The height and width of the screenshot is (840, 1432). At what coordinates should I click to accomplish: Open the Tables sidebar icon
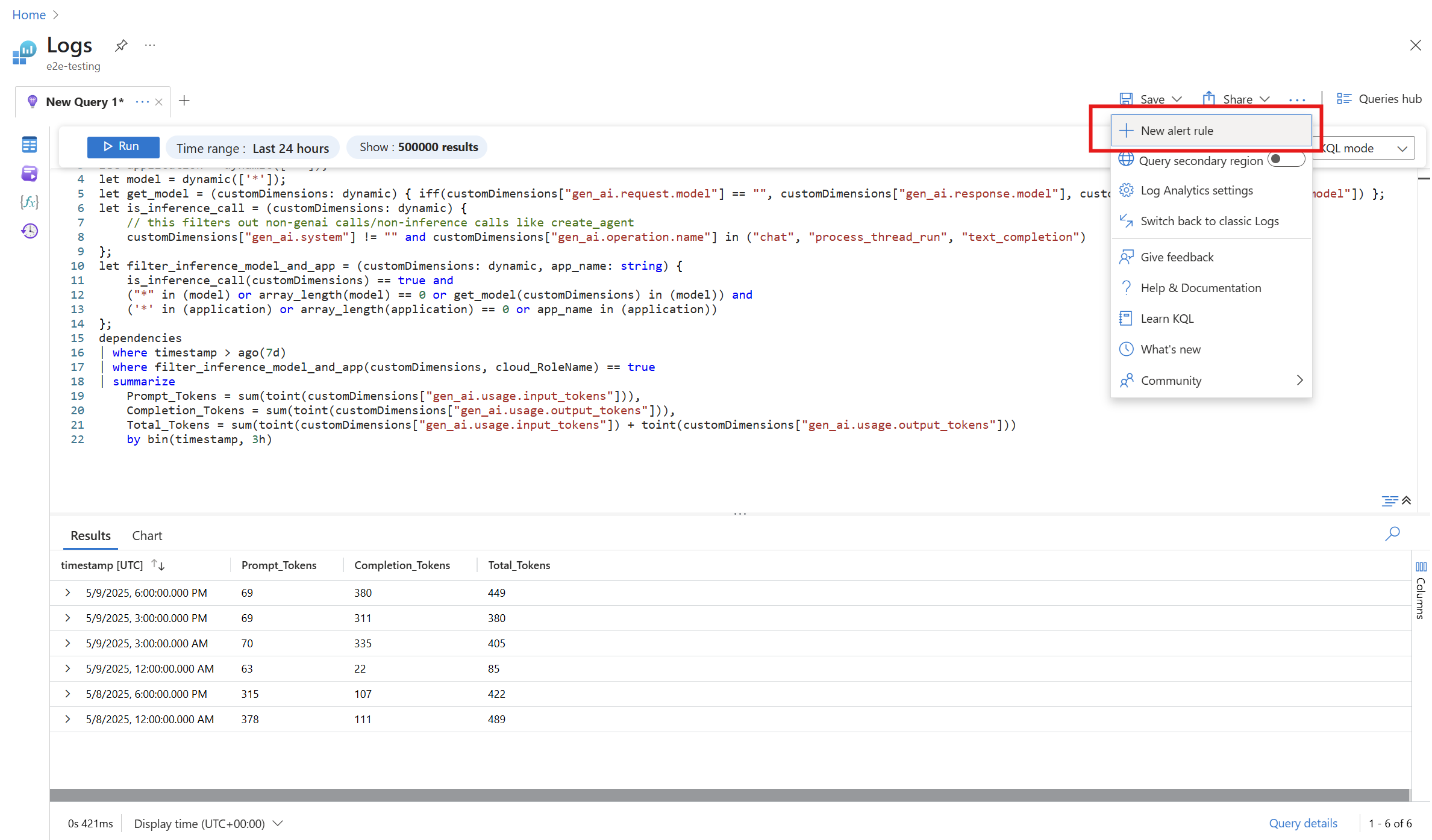point(29,145)
